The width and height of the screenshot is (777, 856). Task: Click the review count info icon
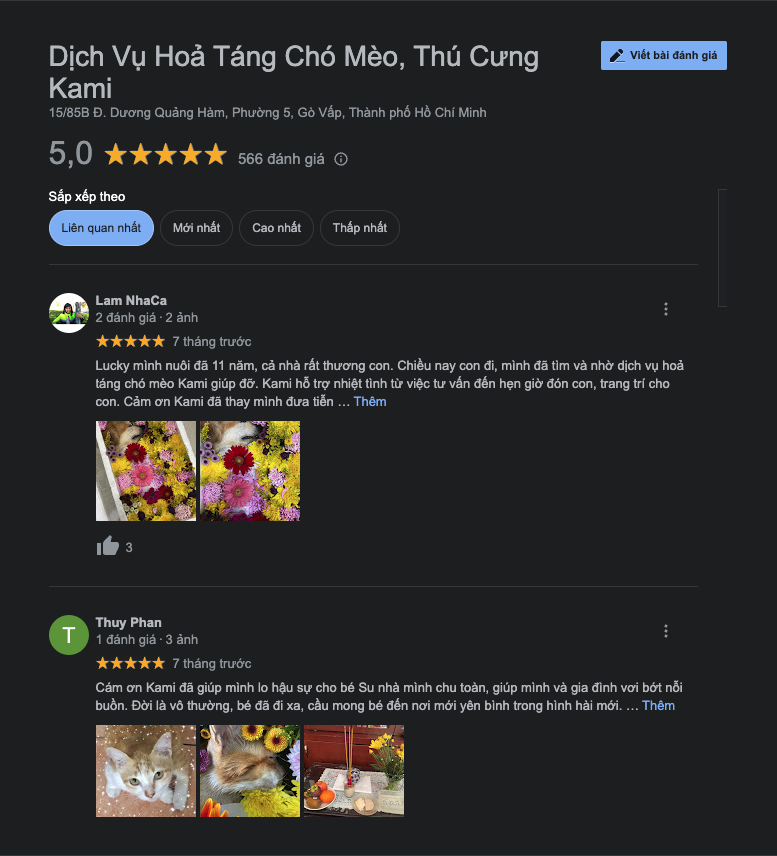pyautogui.click(x=341, y=159)
